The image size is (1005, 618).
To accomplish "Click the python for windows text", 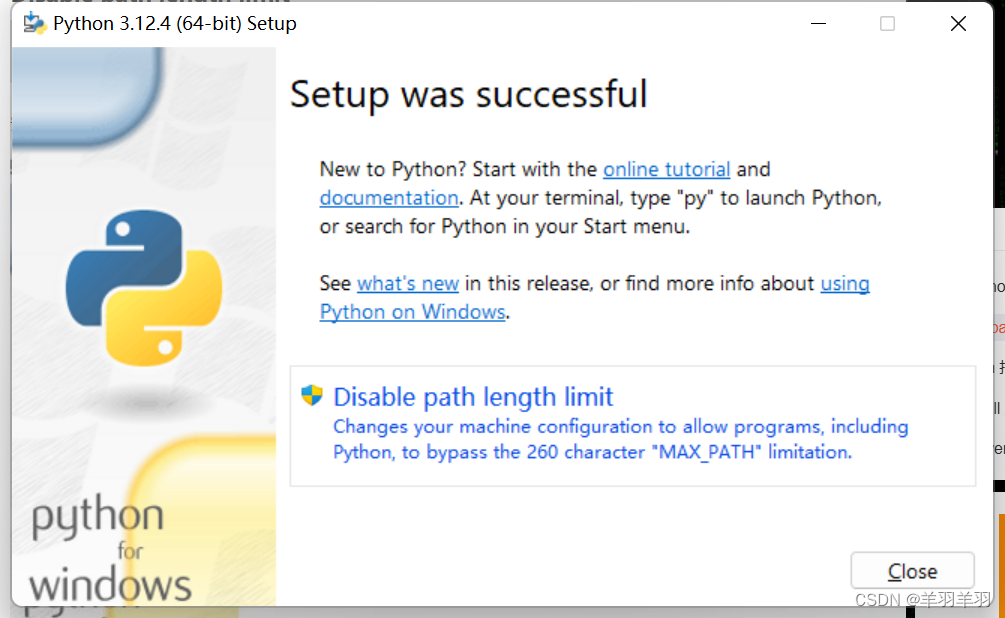I will tap(110, 549).
